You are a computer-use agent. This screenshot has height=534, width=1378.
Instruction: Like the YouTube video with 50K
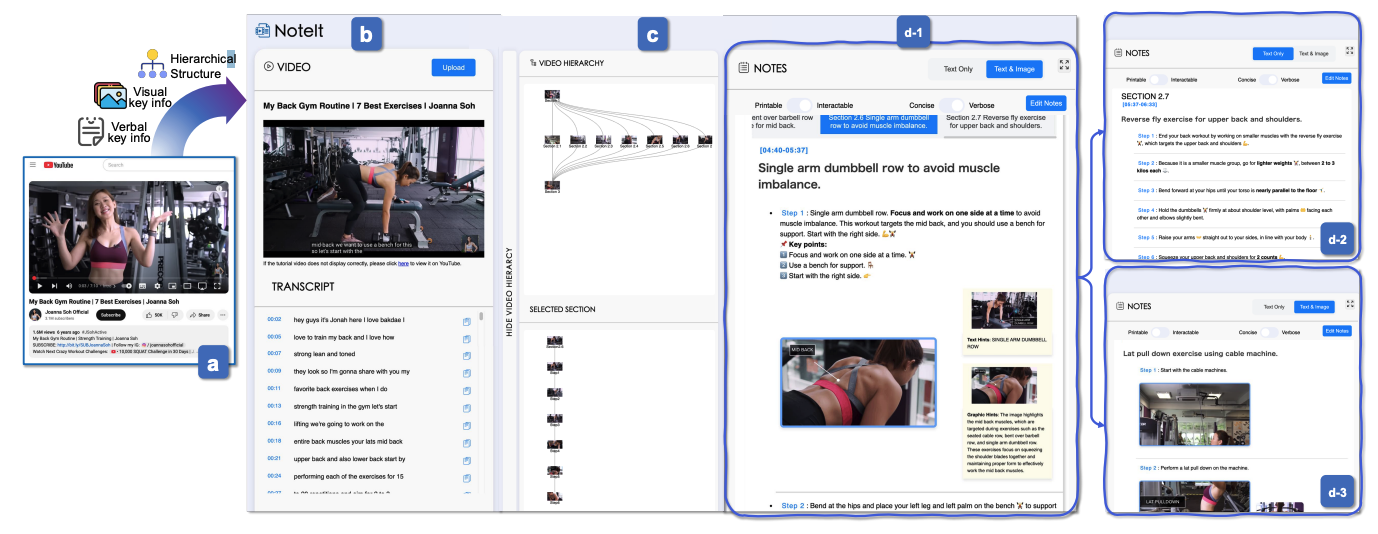(x=157, y=314)
